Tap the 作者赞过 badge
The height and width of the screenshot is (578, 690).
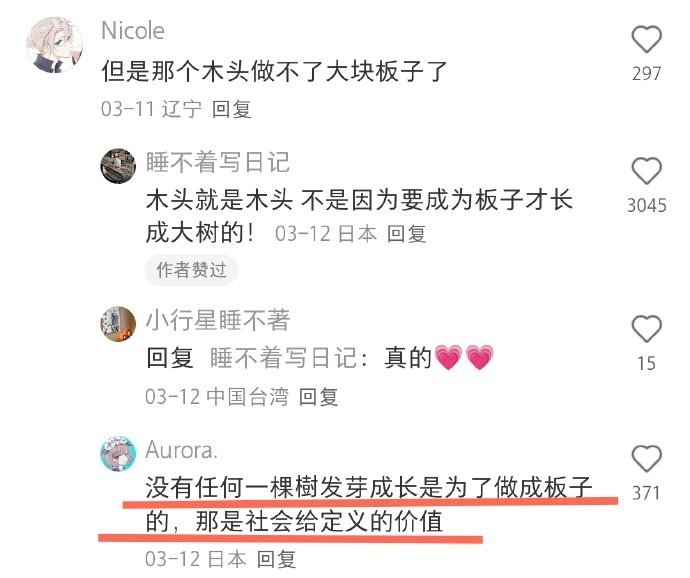(x=191, y=269)
